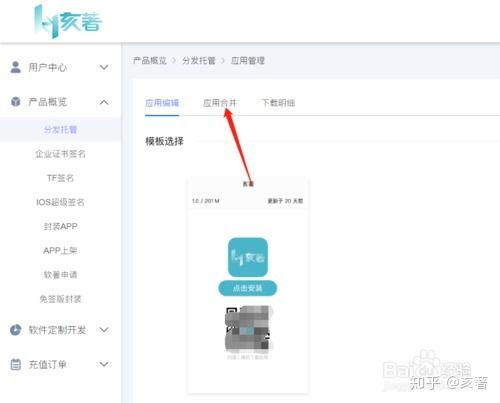Open TF签名 in the sidebar

pyautogui.click(x=60, y=178)
